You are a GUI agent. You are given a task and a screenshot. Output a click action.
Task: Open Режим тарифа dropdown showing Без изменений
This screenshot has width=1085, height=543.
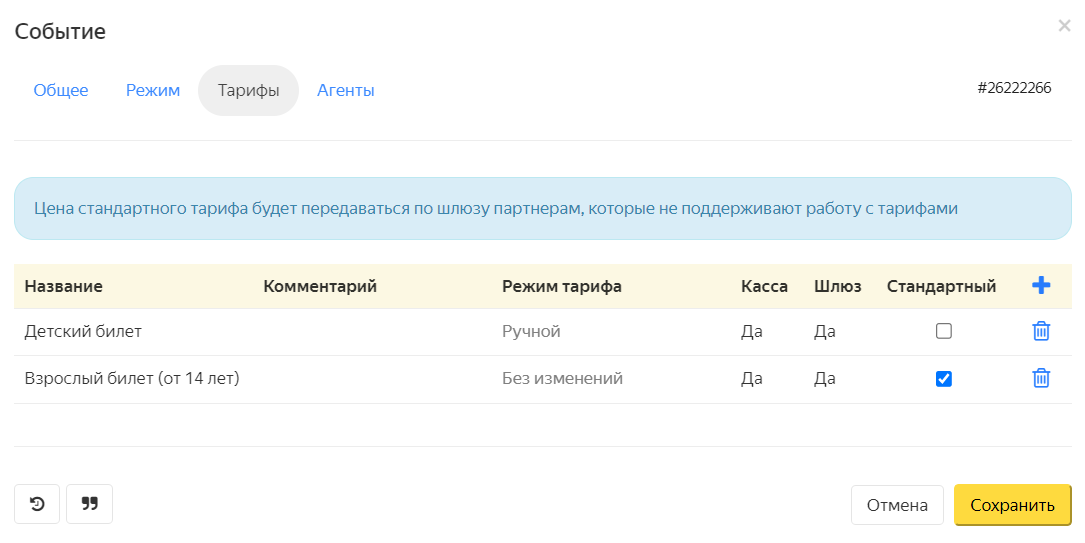563,378
